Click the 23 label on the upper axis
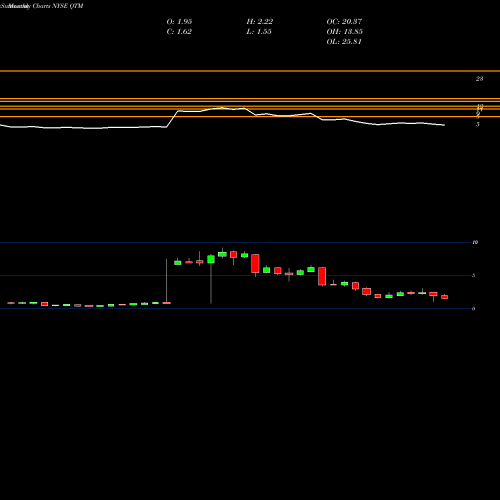 (x=479, y=79)
